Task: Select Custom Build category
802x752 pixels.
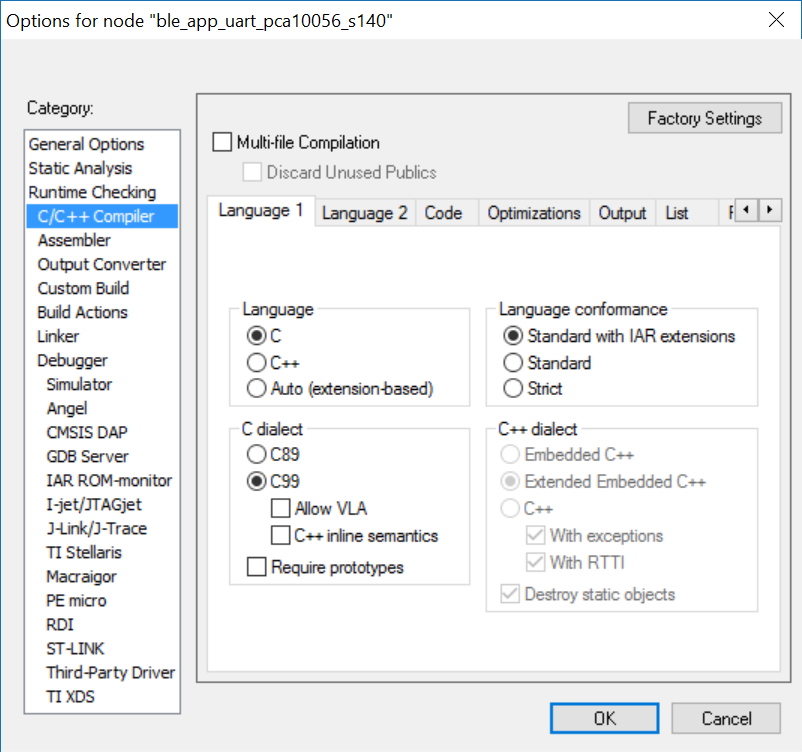Action: tap(102, 289)
